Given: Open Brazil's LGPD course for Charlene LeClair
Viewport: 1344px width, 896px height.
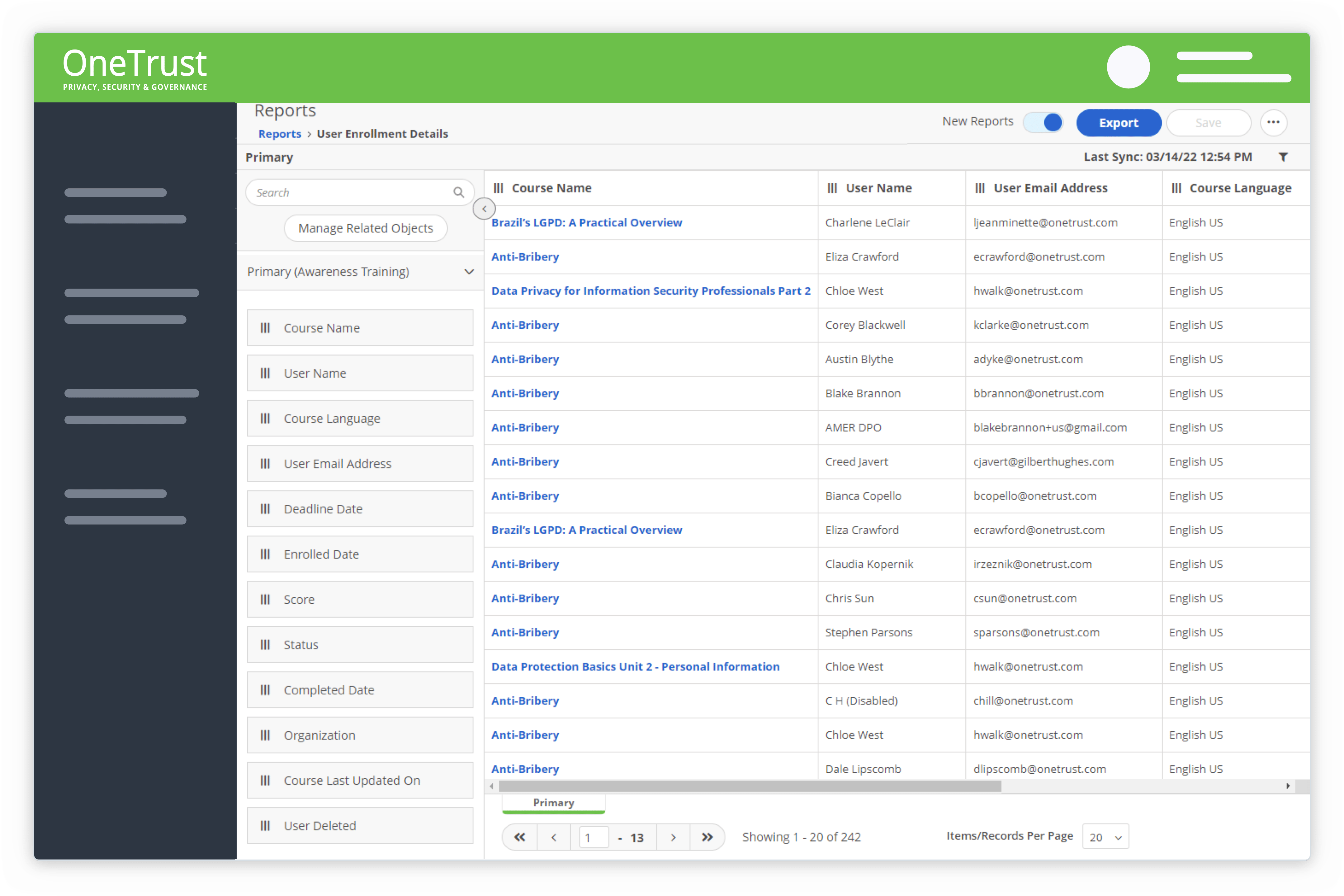Looking at the screenshot, I should tap(586, 222).
